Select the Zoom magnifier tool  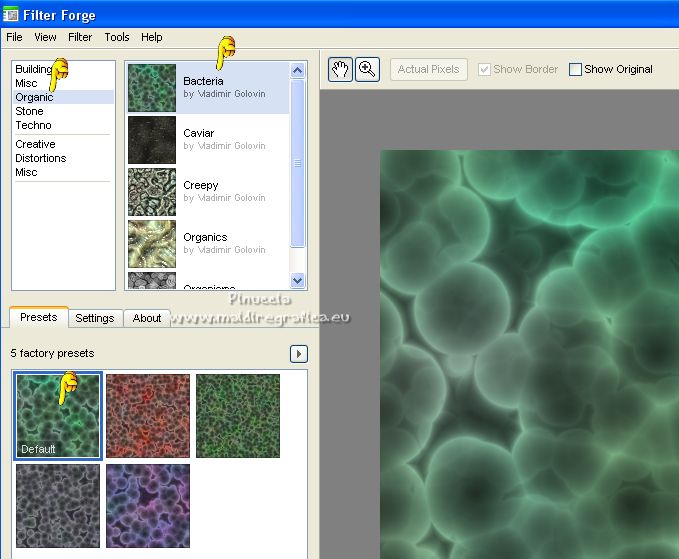point(367,69)
